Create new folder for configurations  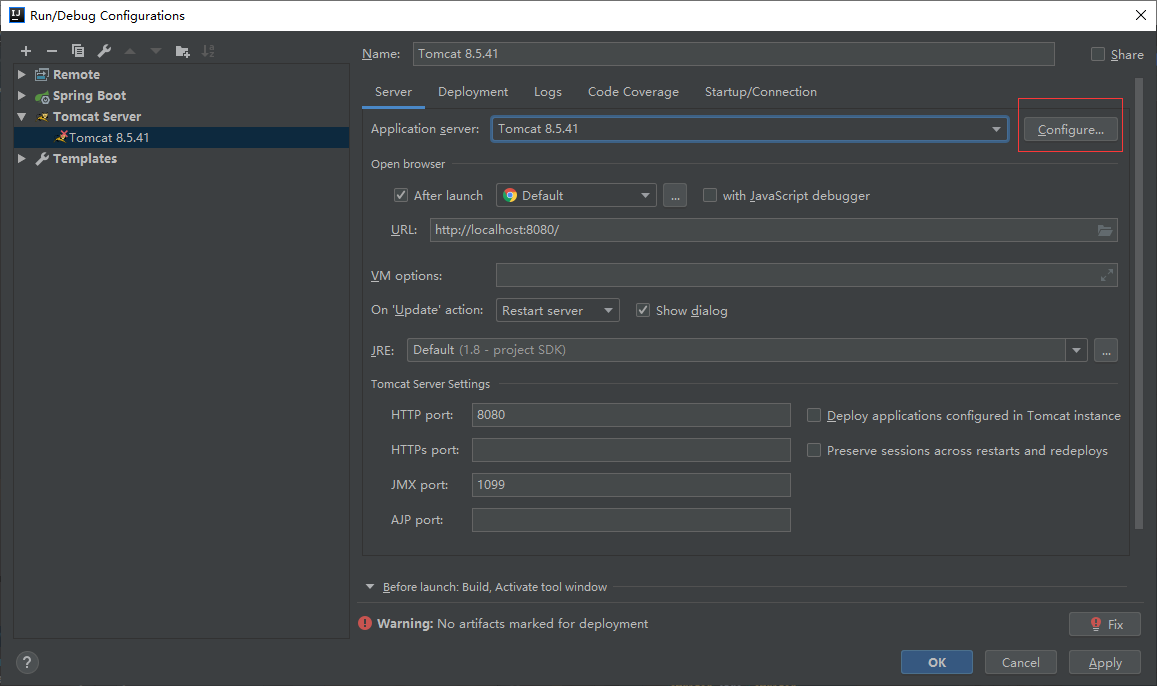pos(182,51)
